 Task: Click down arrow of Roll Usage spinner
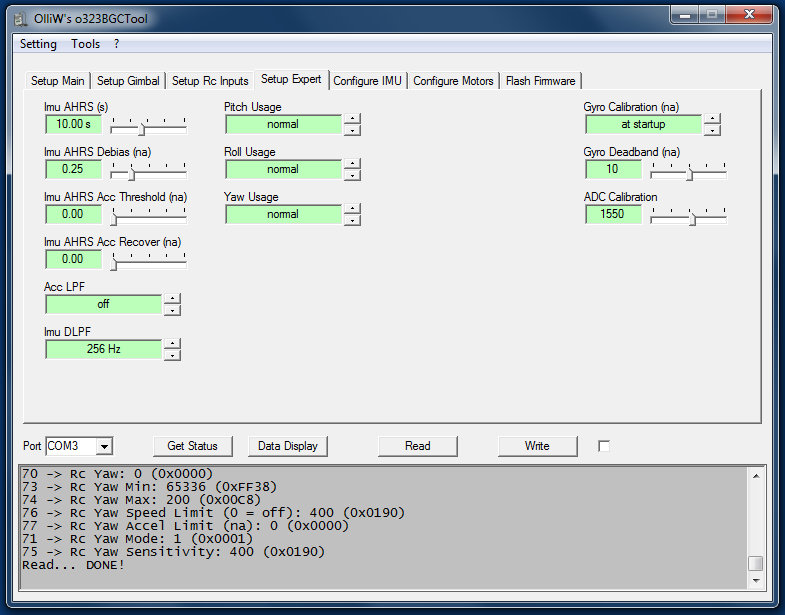point(352,175)
